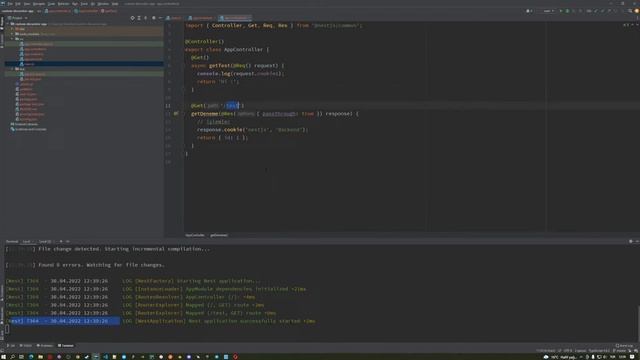Click the 'Nest application successfully started' log line

click(160, 321)
